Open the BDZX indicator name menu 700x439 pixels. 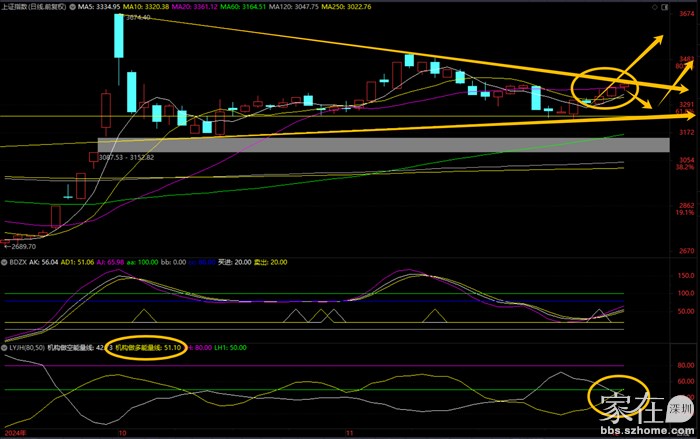17,261
